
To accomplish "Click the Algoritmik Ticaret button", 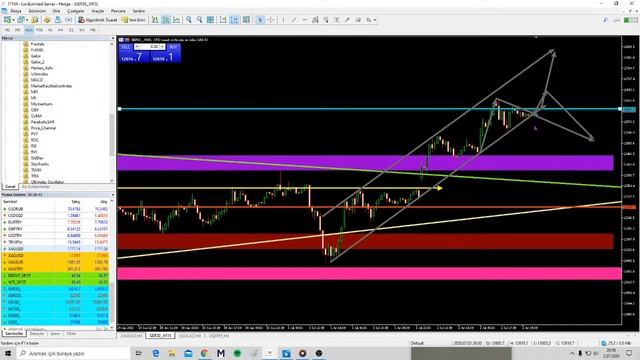I will click(x=98, y=20).
